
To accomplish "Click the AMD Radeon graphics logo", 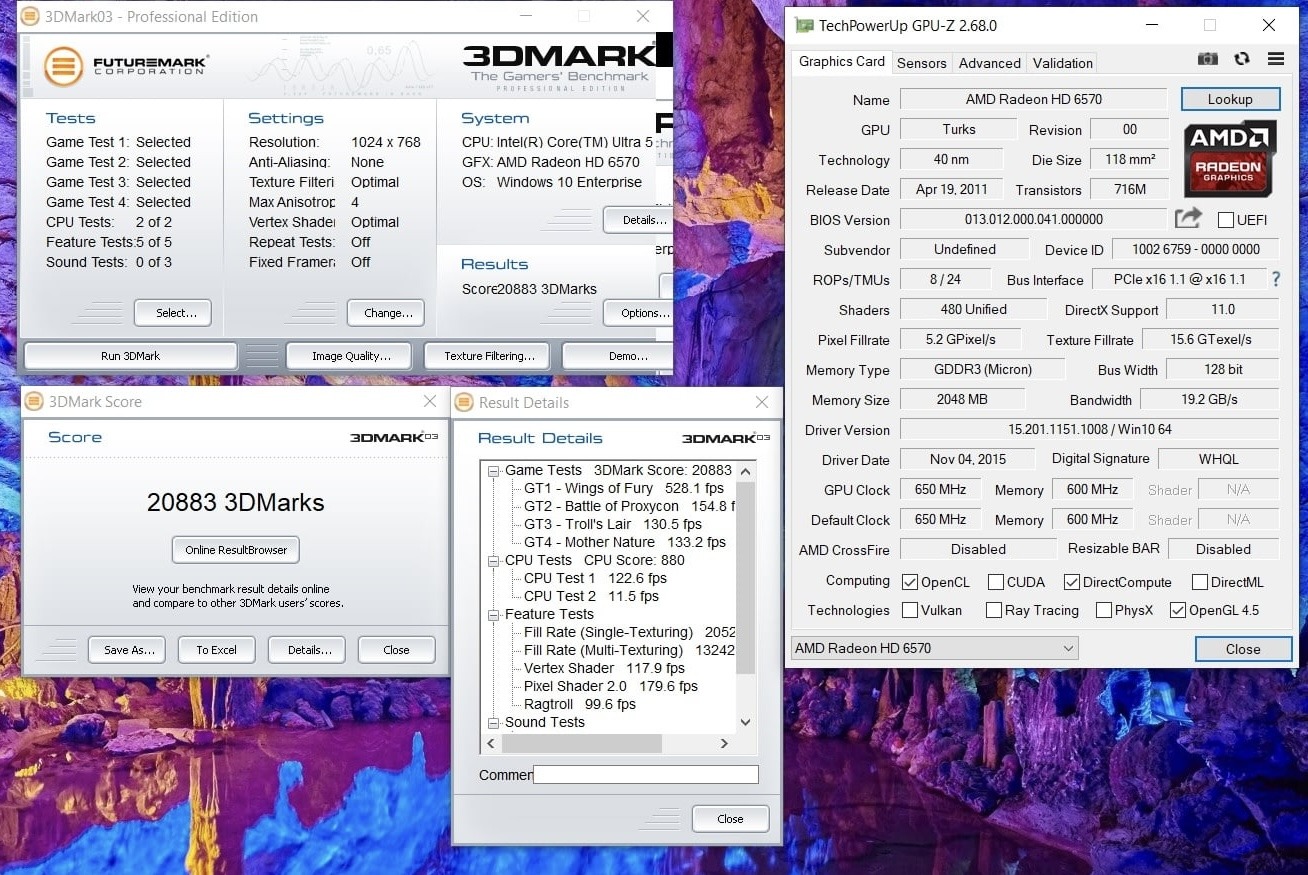I will pos(1230,159).
